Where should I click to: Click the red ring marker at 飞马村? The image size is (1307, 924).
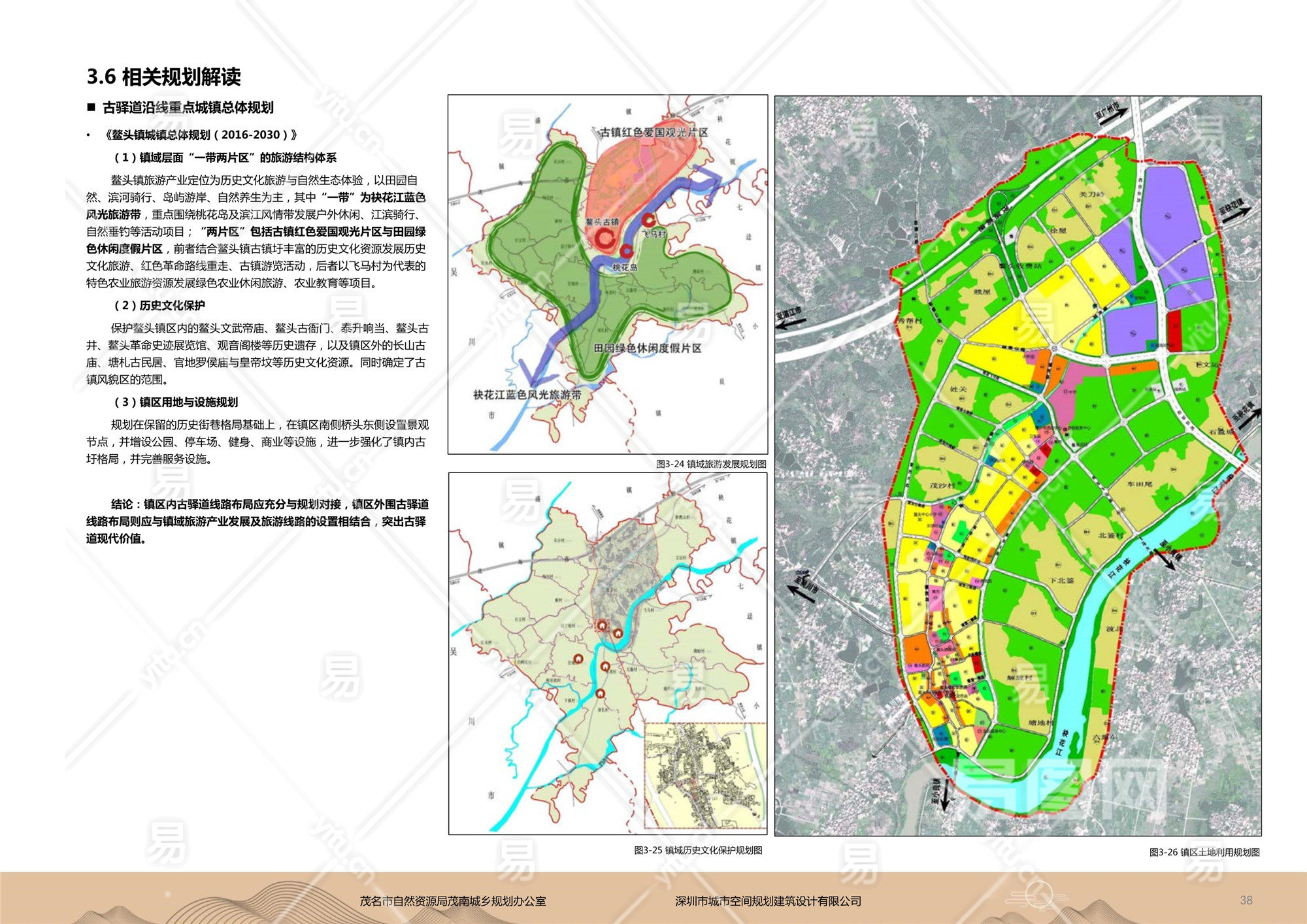pos(648,221)
